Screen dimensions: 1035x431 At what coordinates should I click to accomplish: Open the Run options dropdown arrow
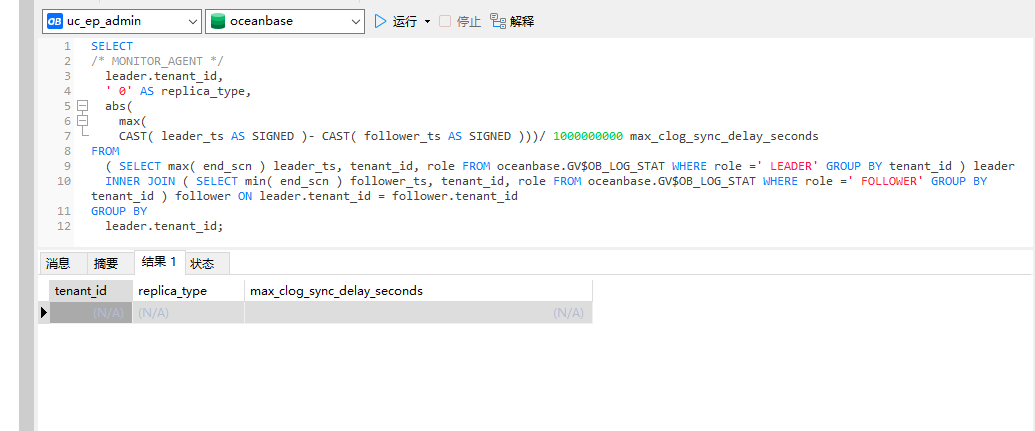point(428,21)
